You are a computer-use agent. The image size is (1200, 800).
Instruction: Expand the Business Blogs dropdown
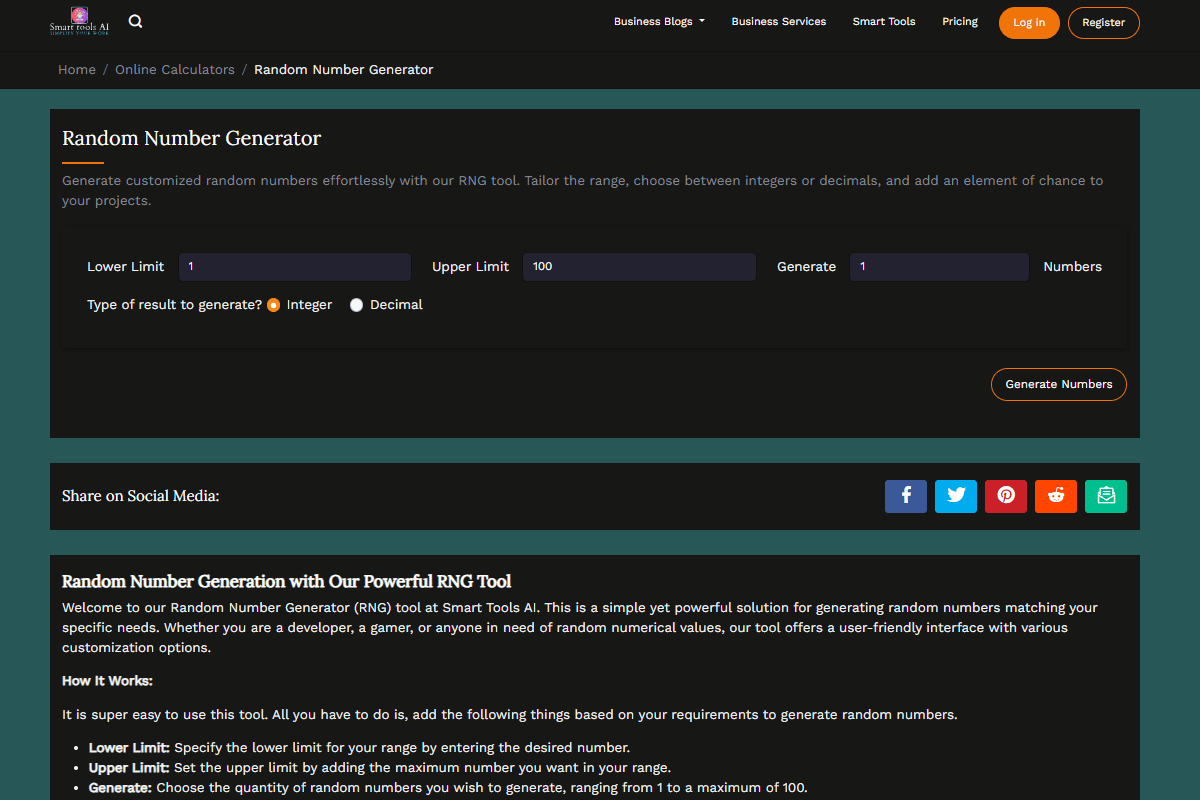659,21
